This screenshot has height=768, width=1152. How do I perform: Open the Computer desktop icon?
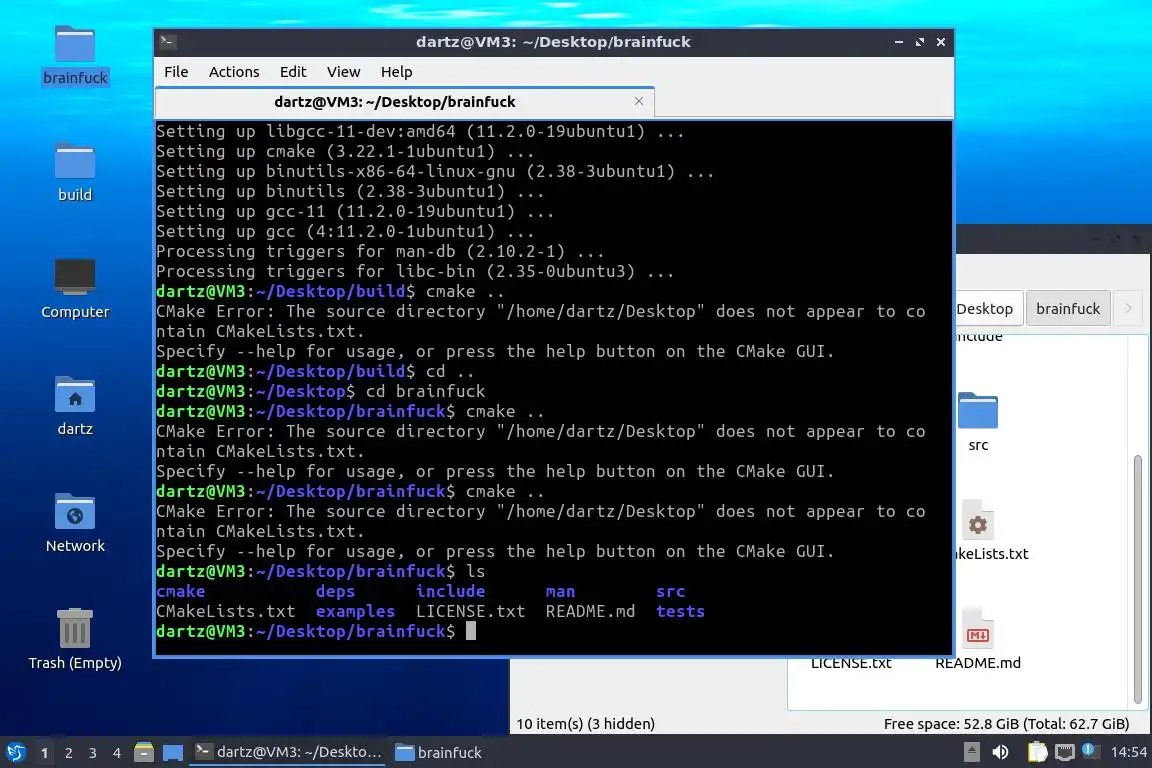[75, 289]
